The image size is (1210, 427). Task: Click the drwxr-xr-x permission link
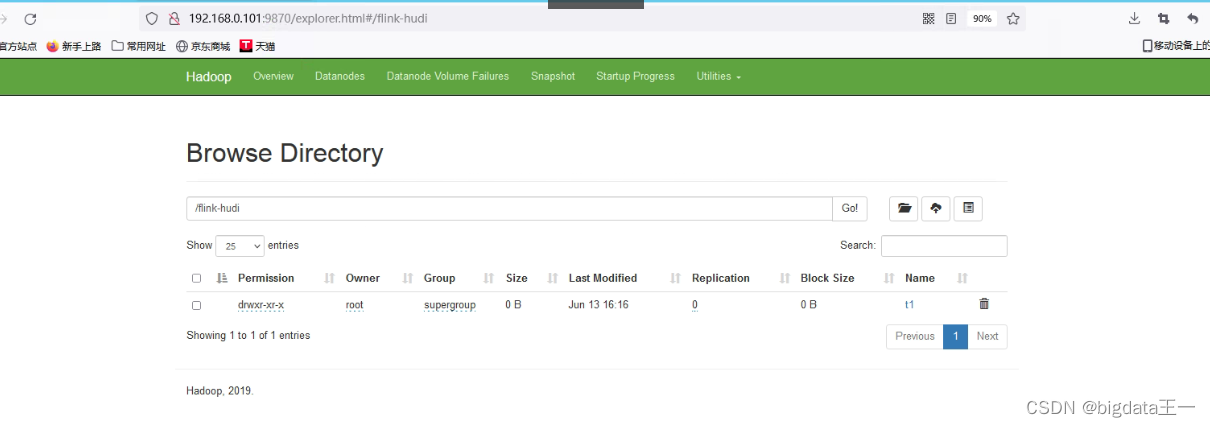261,304
